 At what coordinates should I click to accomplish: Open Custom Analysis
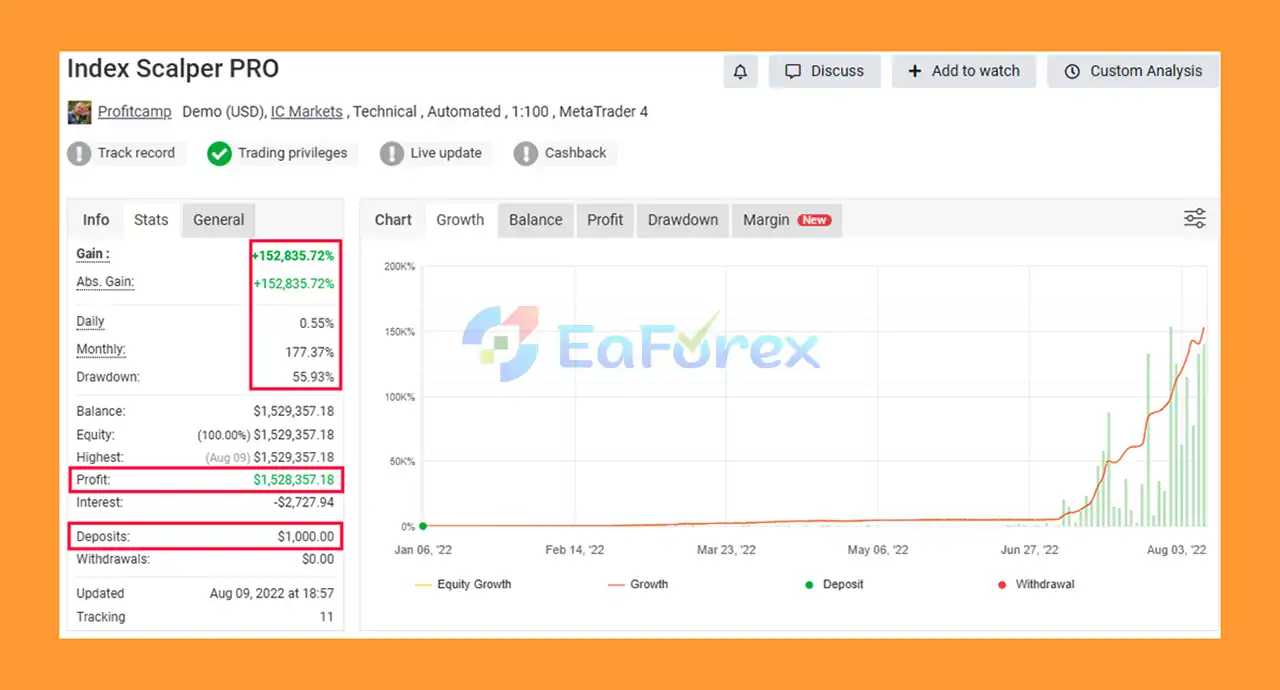click(1133, 71)
